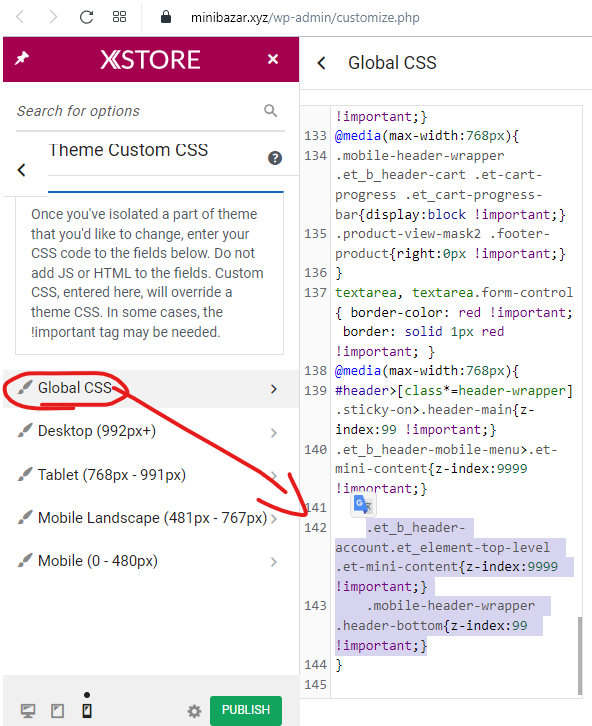The height and width of the screenshot is (726, 592).
Task: Click the search magnifier icon
Action: click(271, 111)
